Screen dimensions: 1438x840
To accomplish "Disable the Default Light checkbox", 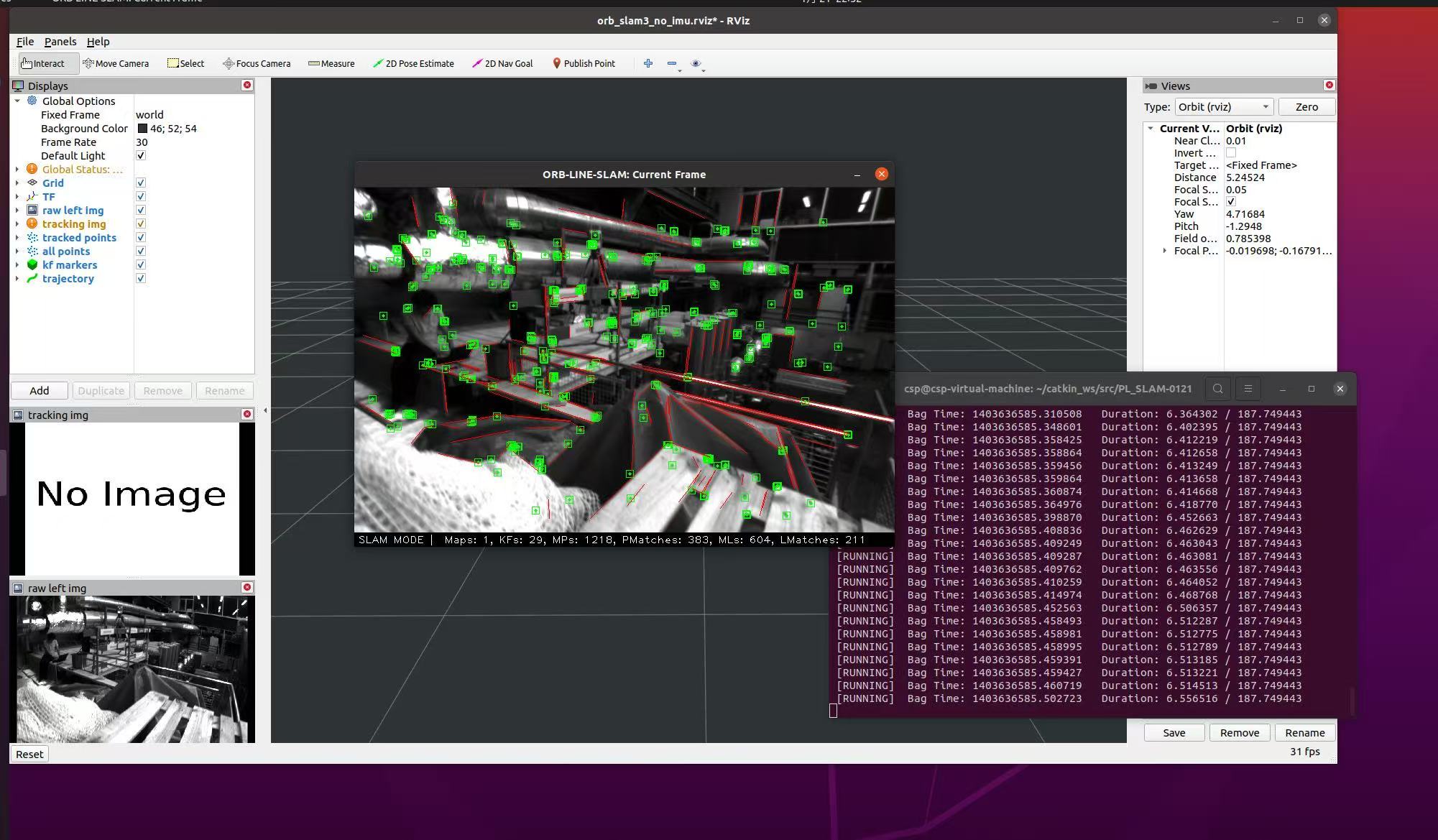I will point(141,156).
